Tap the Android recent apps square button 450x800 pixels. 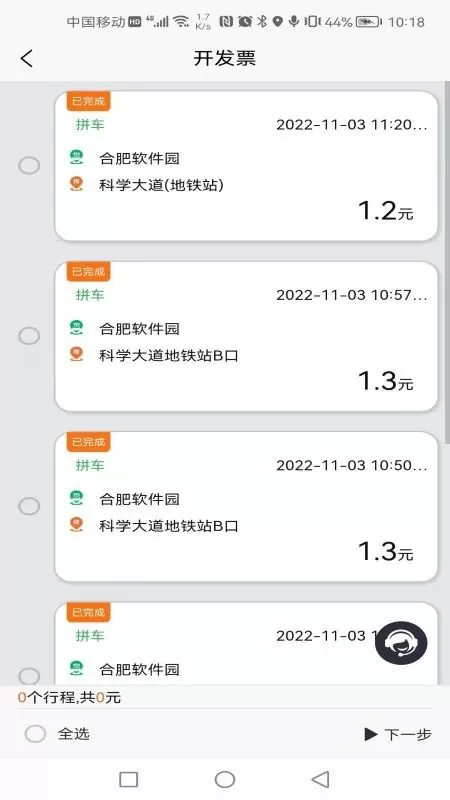pos(129,779)
